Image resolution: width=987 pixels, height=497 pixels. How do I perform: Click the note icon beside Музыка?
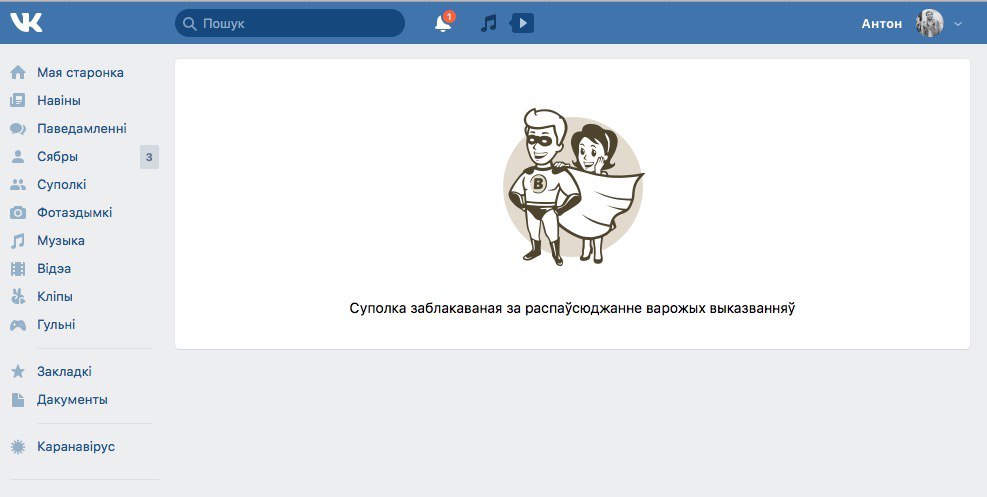point(18,240)
